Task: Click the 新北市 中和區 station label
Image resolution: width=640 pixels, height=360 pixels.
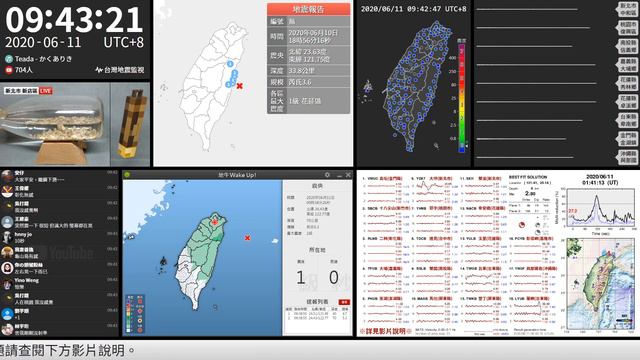Action: pyautogui.click(x=628, y=9)
